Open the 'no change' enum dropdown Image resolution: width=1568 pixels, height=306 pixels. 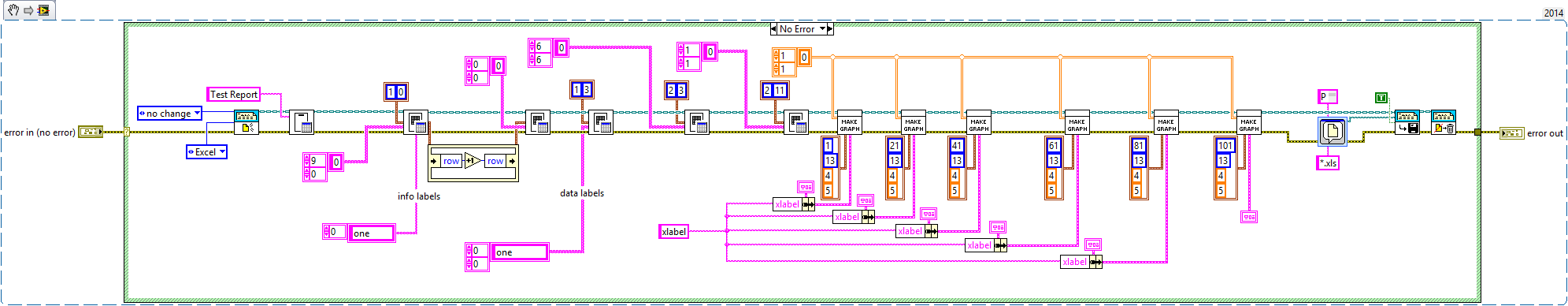pyautogui.click(x=170, y=114)
